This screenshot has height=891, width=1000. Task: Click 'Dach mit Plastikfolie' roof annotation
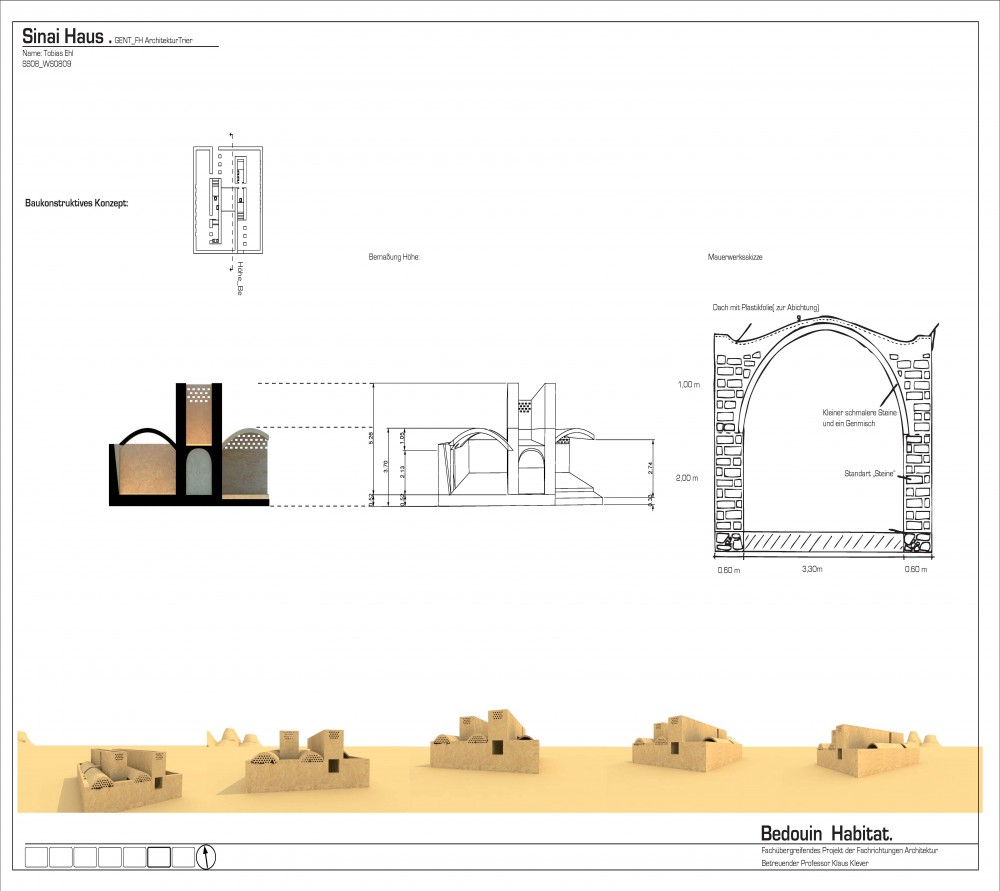[x=767, y=307]
